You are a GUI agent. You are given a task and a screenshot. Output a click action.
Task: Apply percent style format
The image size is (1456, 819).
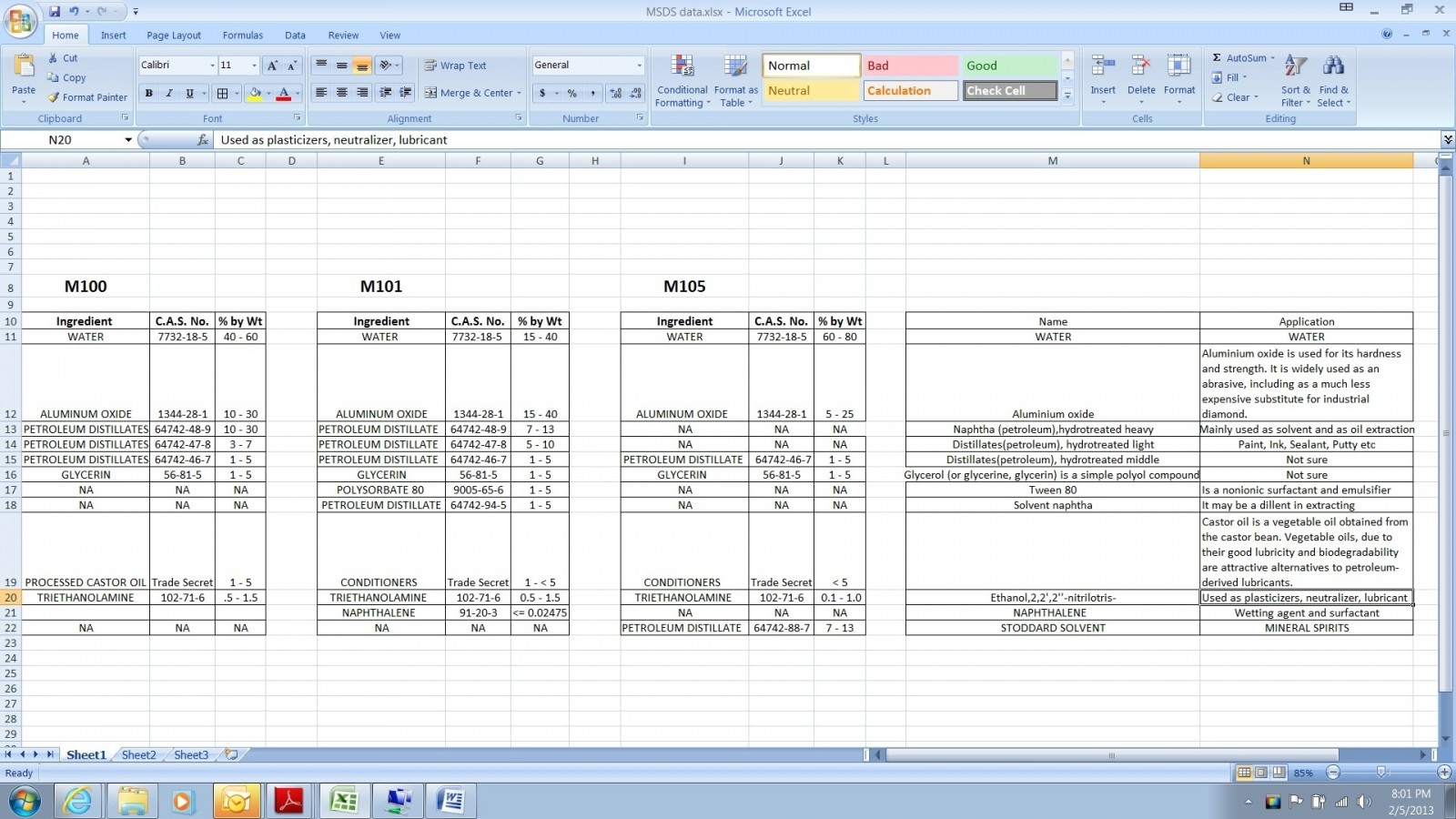571,93
